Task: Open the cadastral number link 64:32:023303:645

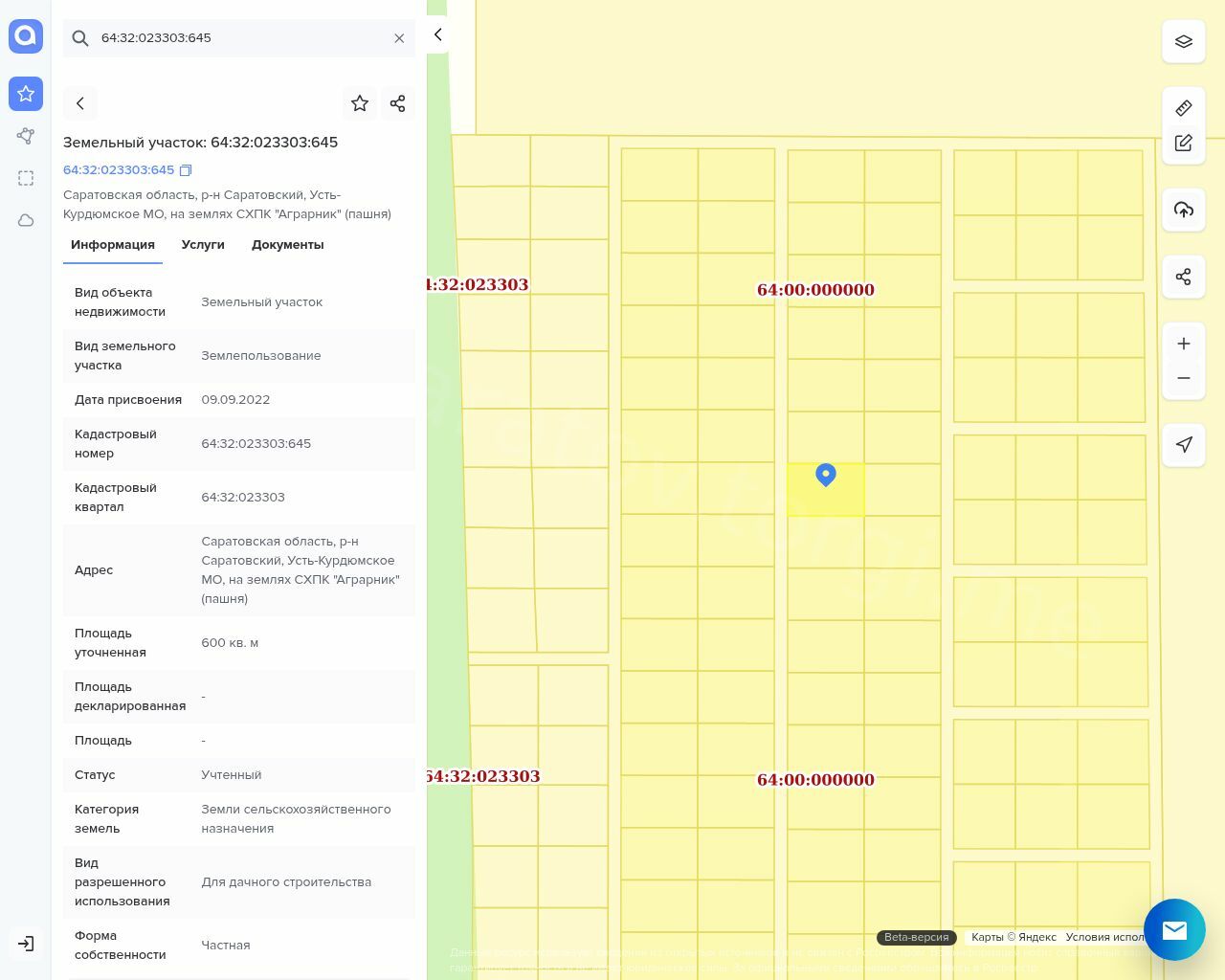Action: coord(119,170)
